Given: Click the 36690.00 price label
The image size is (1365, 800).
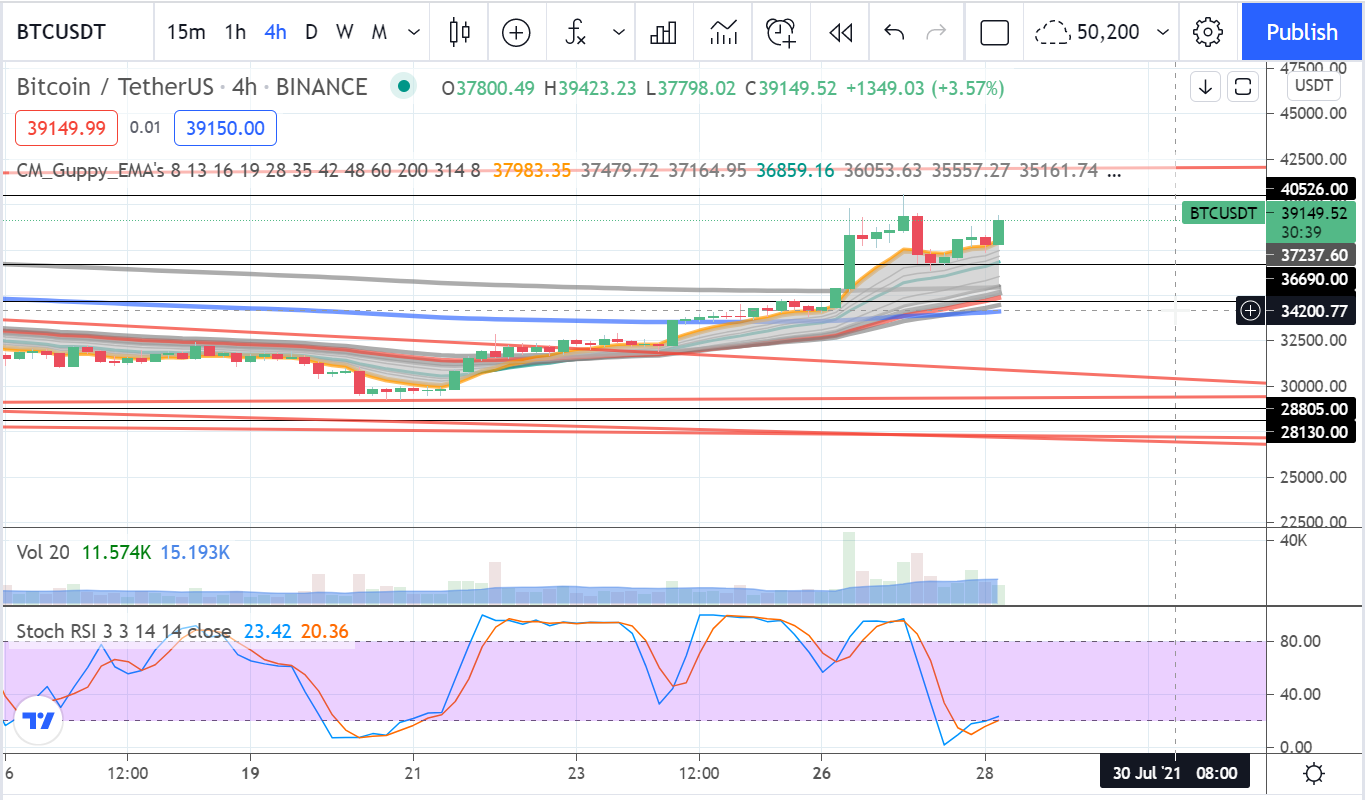Looking at the screenshot, I should (1309, 280).
